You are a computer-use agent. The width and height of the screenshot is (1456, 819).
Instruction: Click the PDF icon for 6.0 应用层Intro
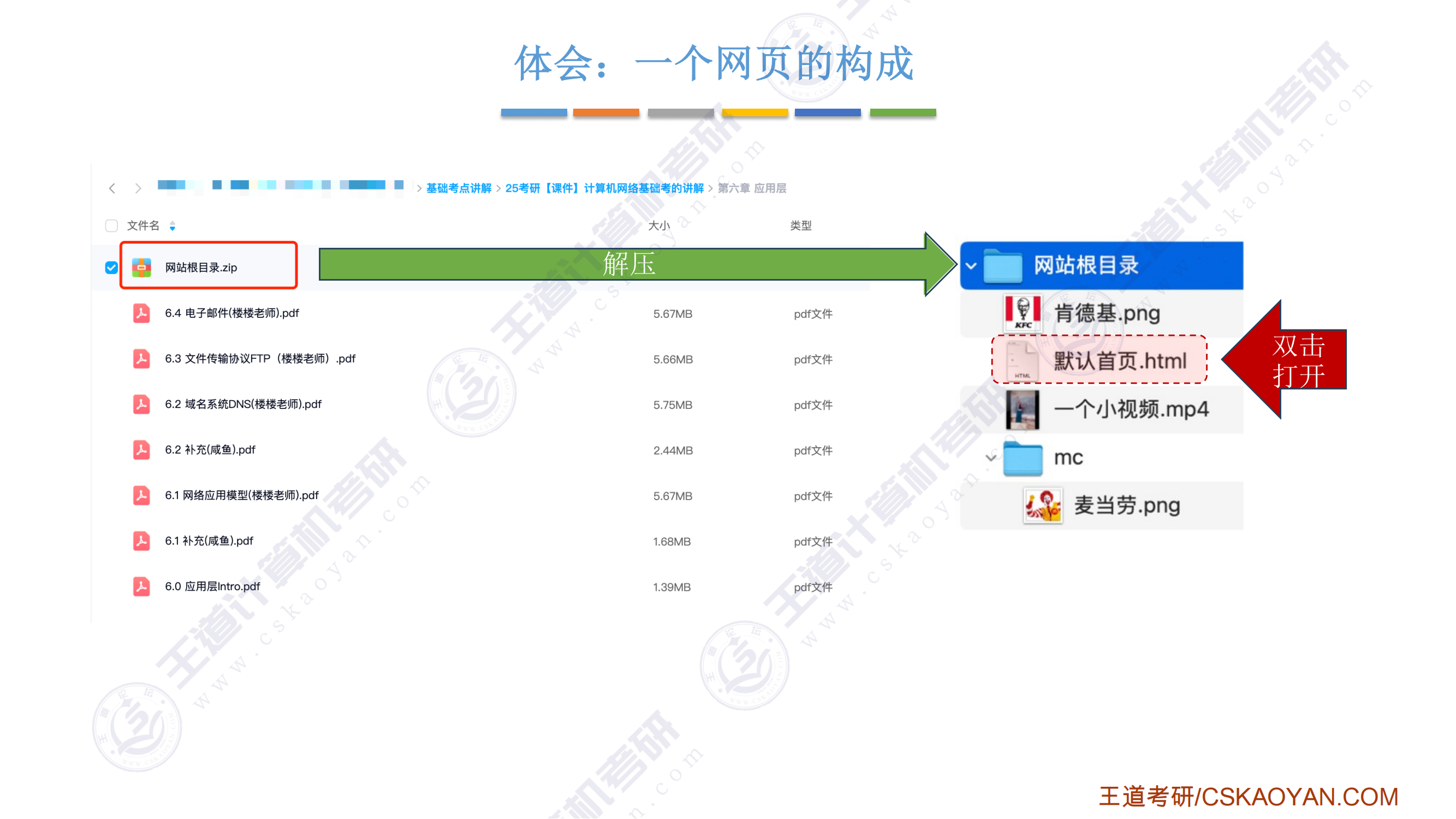pyautogui.click(x=141, y=587)
